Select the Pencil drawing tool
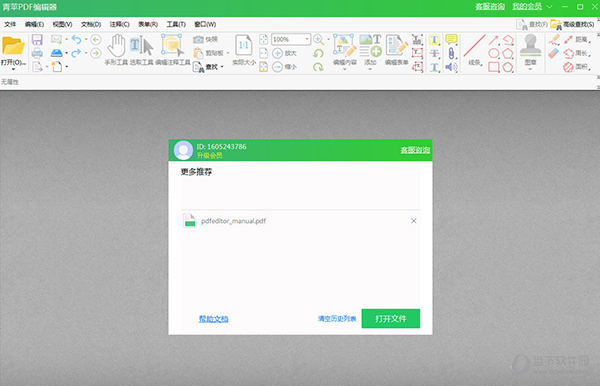The width and height of the screenshot is (600, 386). [553, 39]
